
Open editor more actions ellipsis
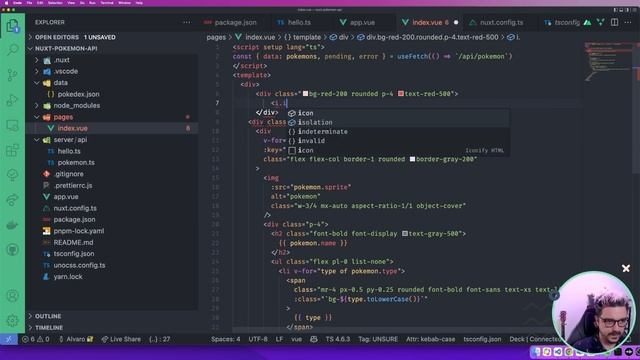click(628, 22)
